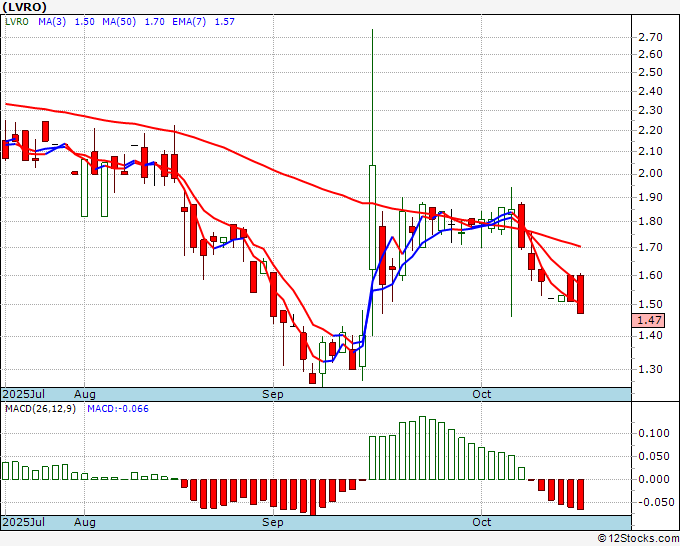Screen dimensions: 680x546
Task: Click the 1.90 price axis label
Action: (x=651, y=197)
